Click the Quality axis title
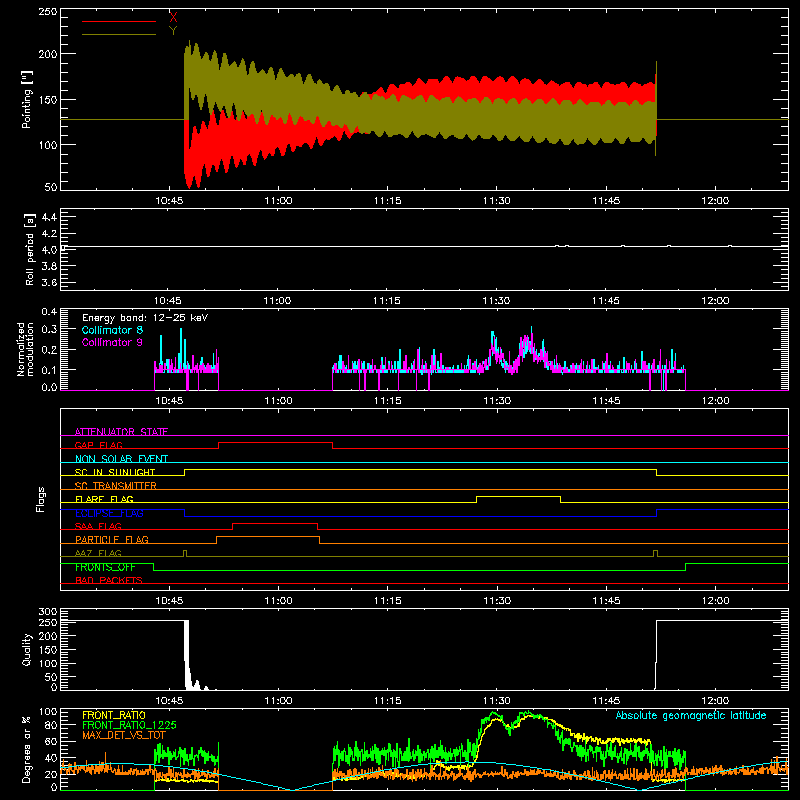Viewport: 800px width, 800px height. (27, 649)
